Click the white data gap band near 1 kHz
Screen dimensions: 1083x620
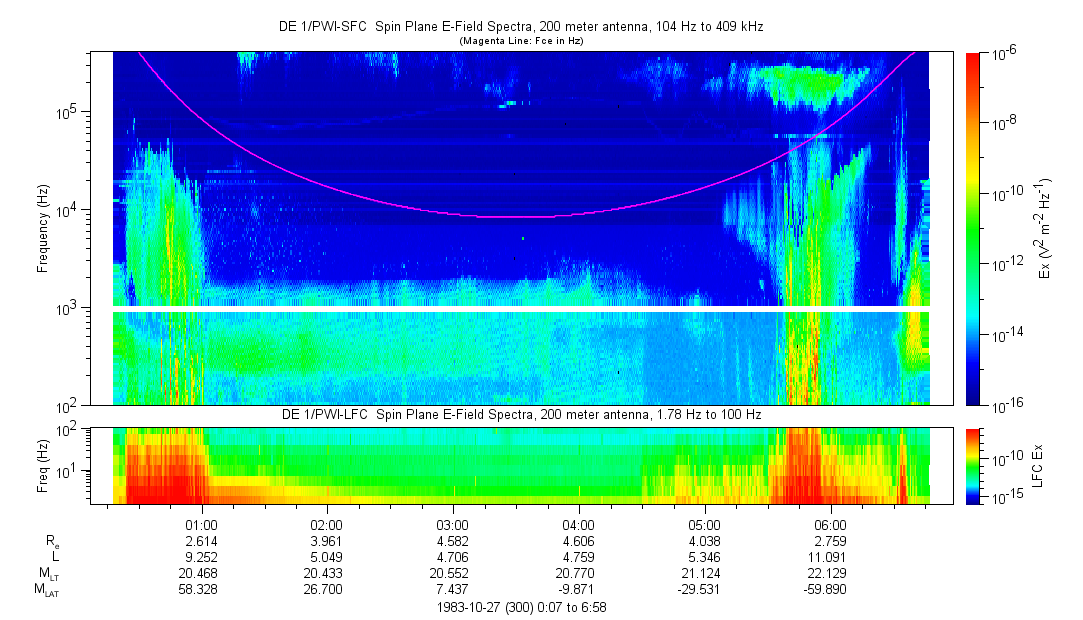(520, 309)
